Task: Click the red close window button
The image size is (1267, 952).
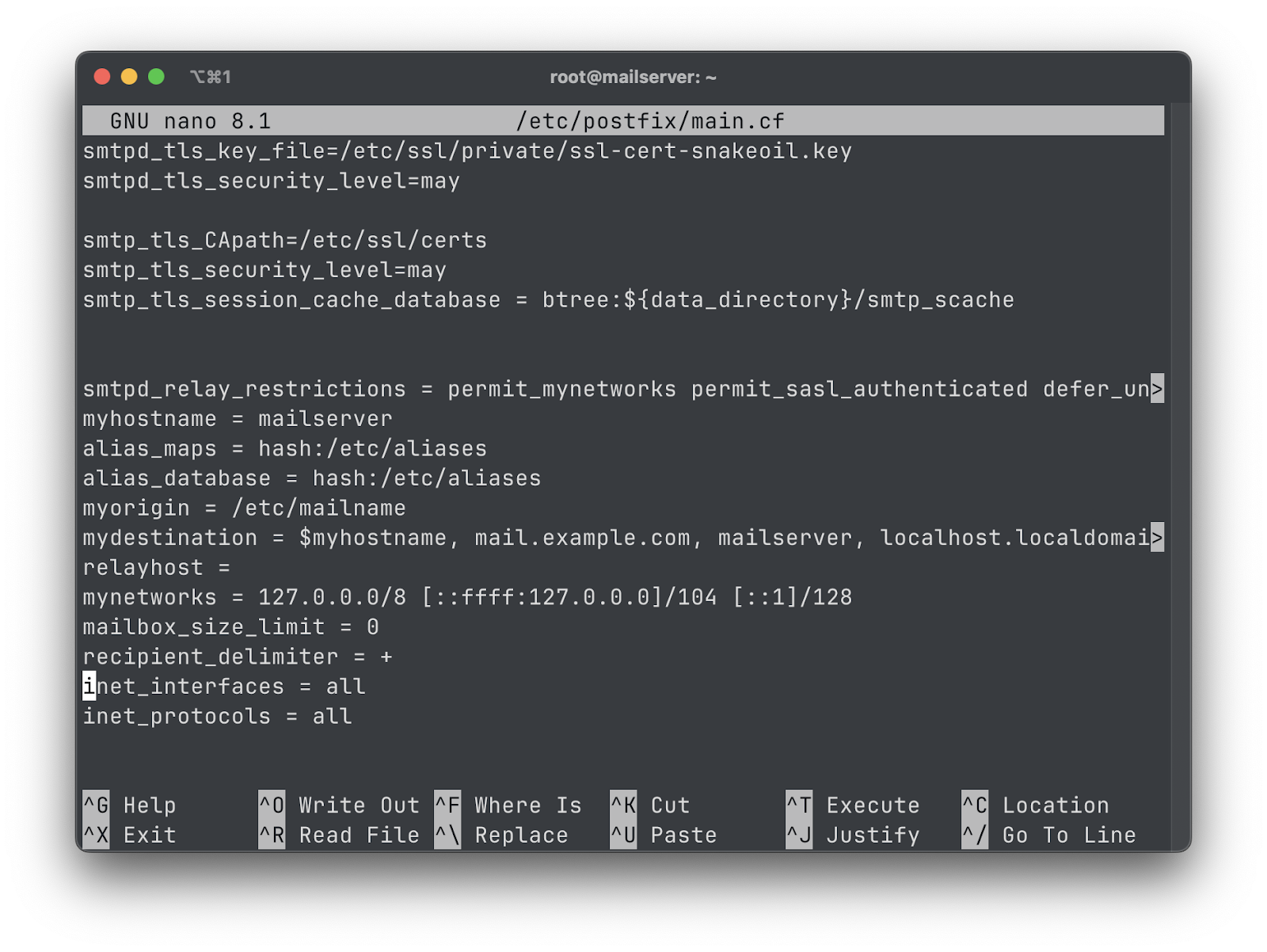Action: click(x=102, y=76)
